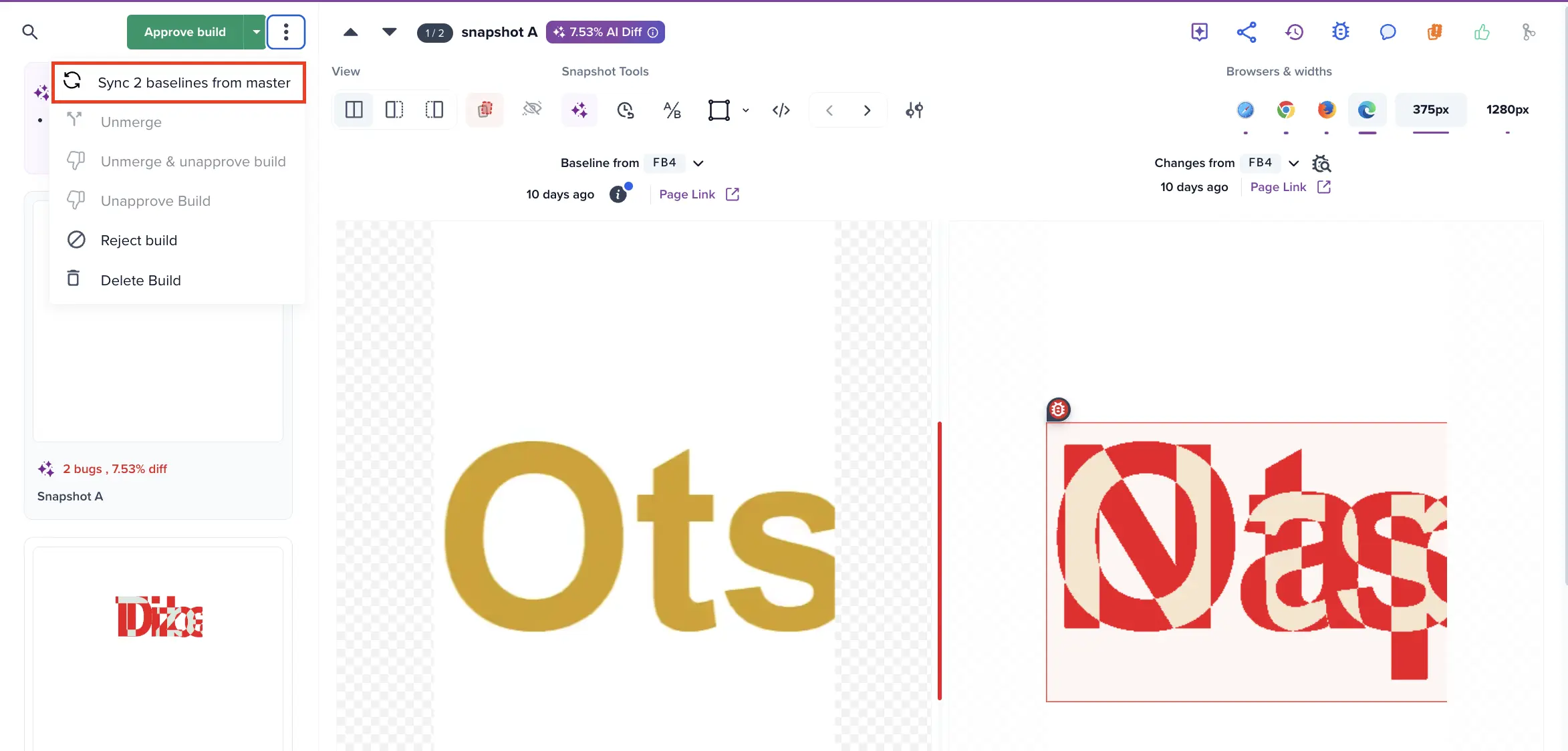Image resolution: width=1568 pixels, height=751 pixels.
Task: Open the comments speech bubble icon
Action: point(1388,31)
